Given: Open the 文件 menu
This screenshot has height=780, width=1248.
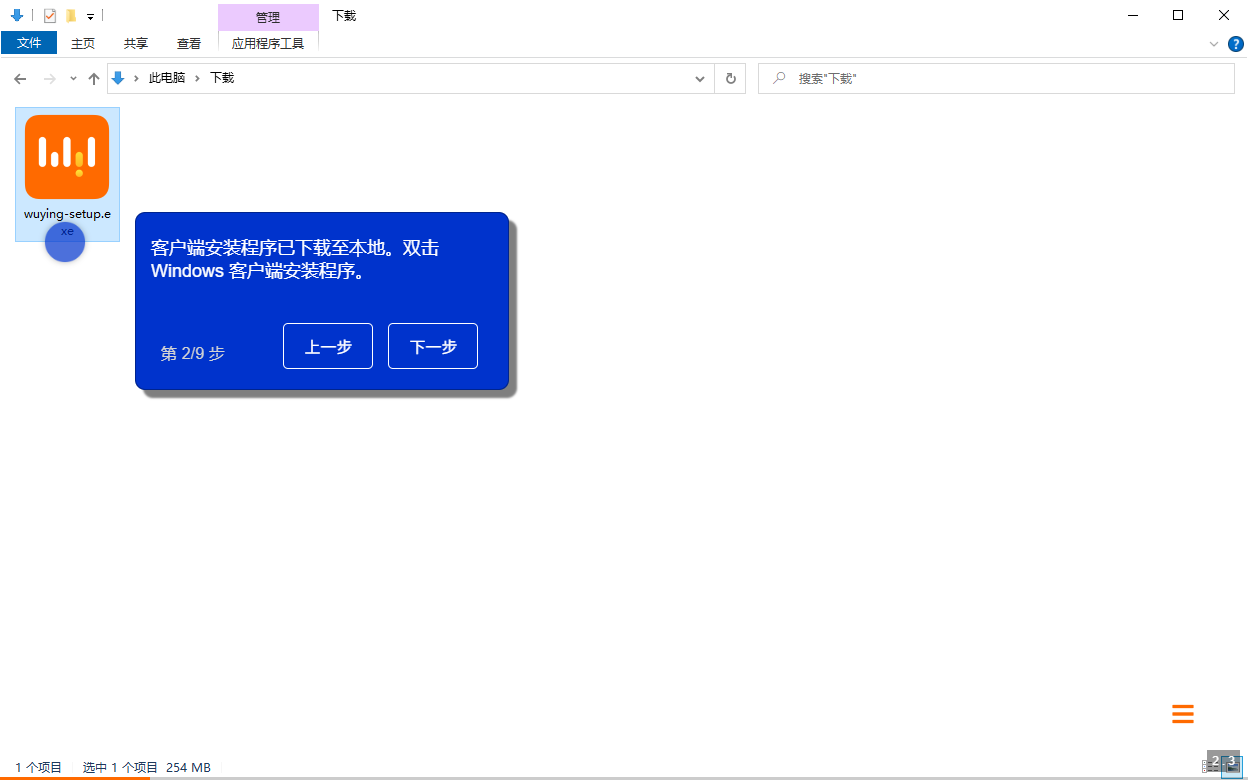Looking at the screenshot, I should [x=29, y=43].
